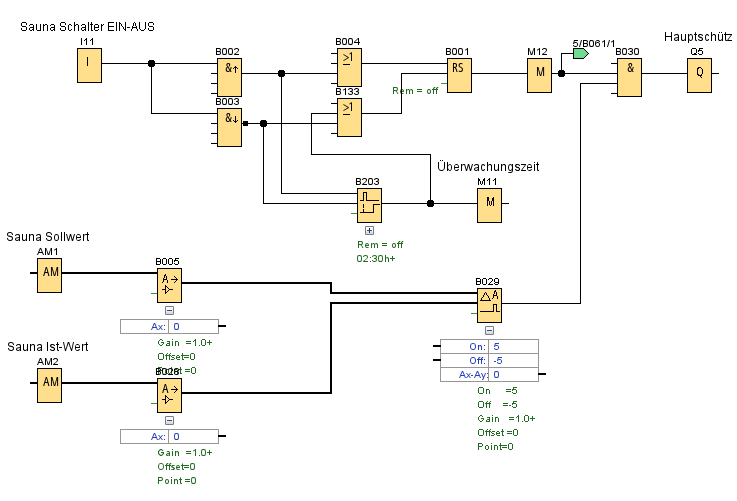Click the Q5 Hauptschütz output block
737x501 pixels.
click(x=699, y=74)
